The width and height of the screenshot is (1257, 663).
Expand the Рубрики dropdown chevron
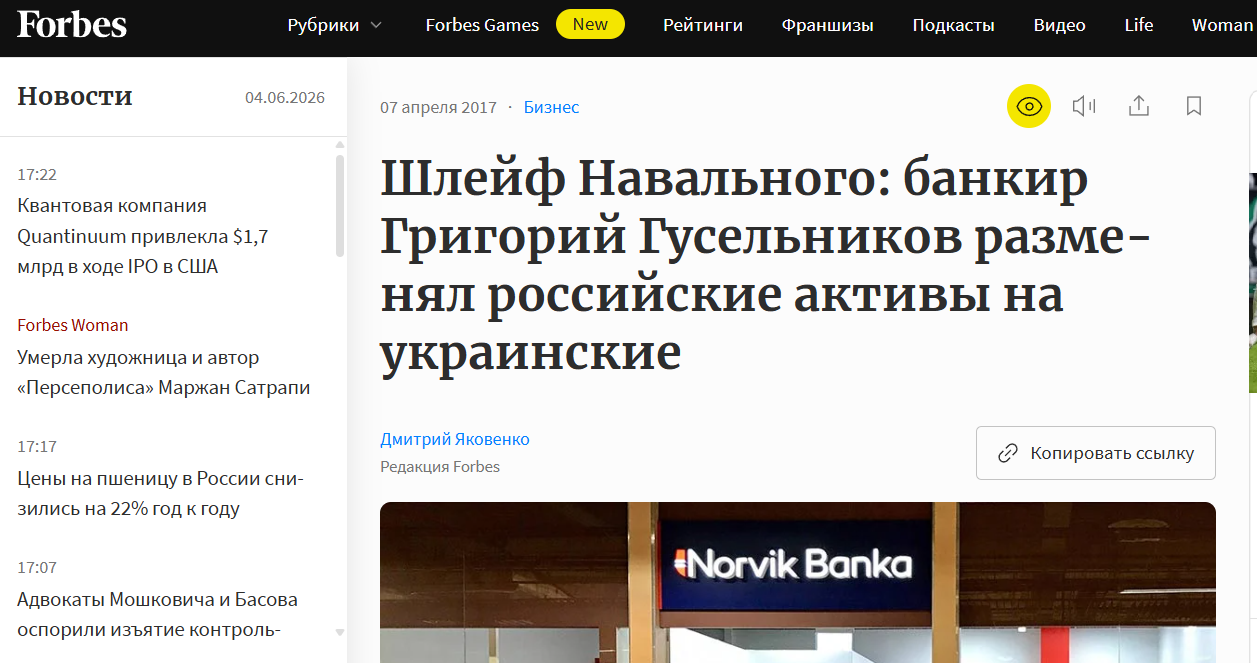click(376, 26)
